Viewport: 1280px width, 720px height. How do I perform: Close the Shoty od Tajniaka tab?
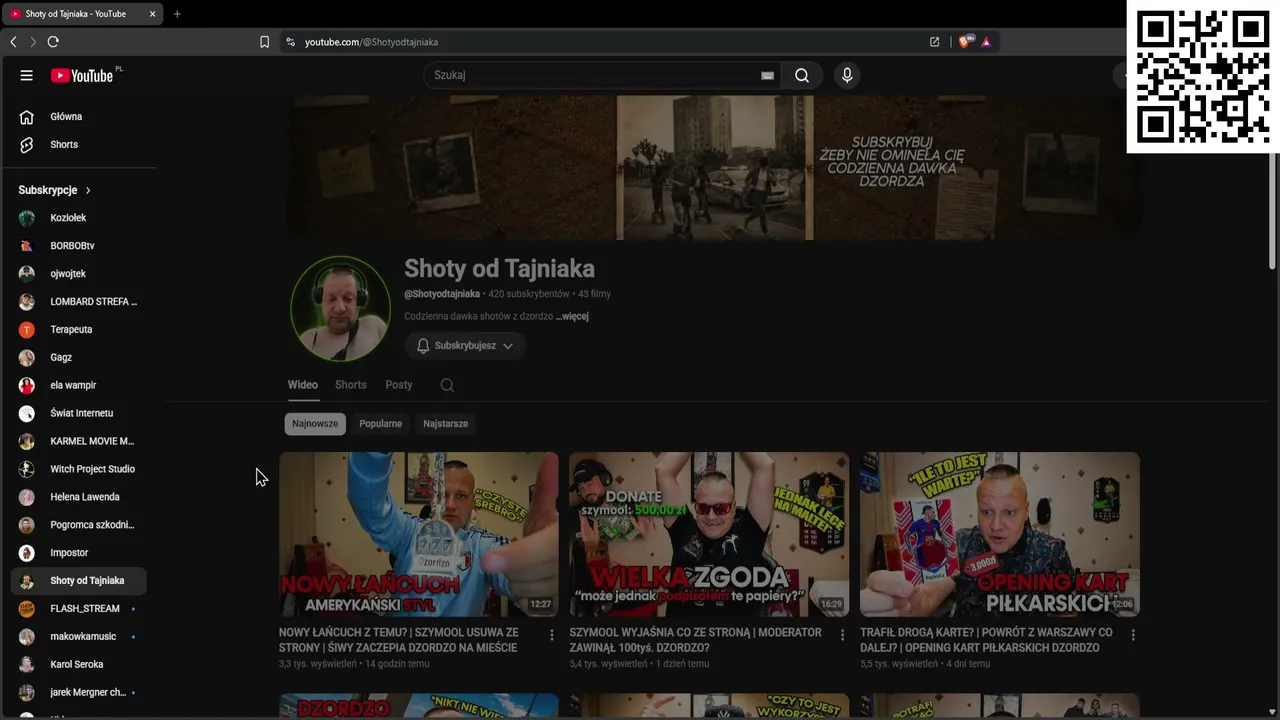coord(152,14)
